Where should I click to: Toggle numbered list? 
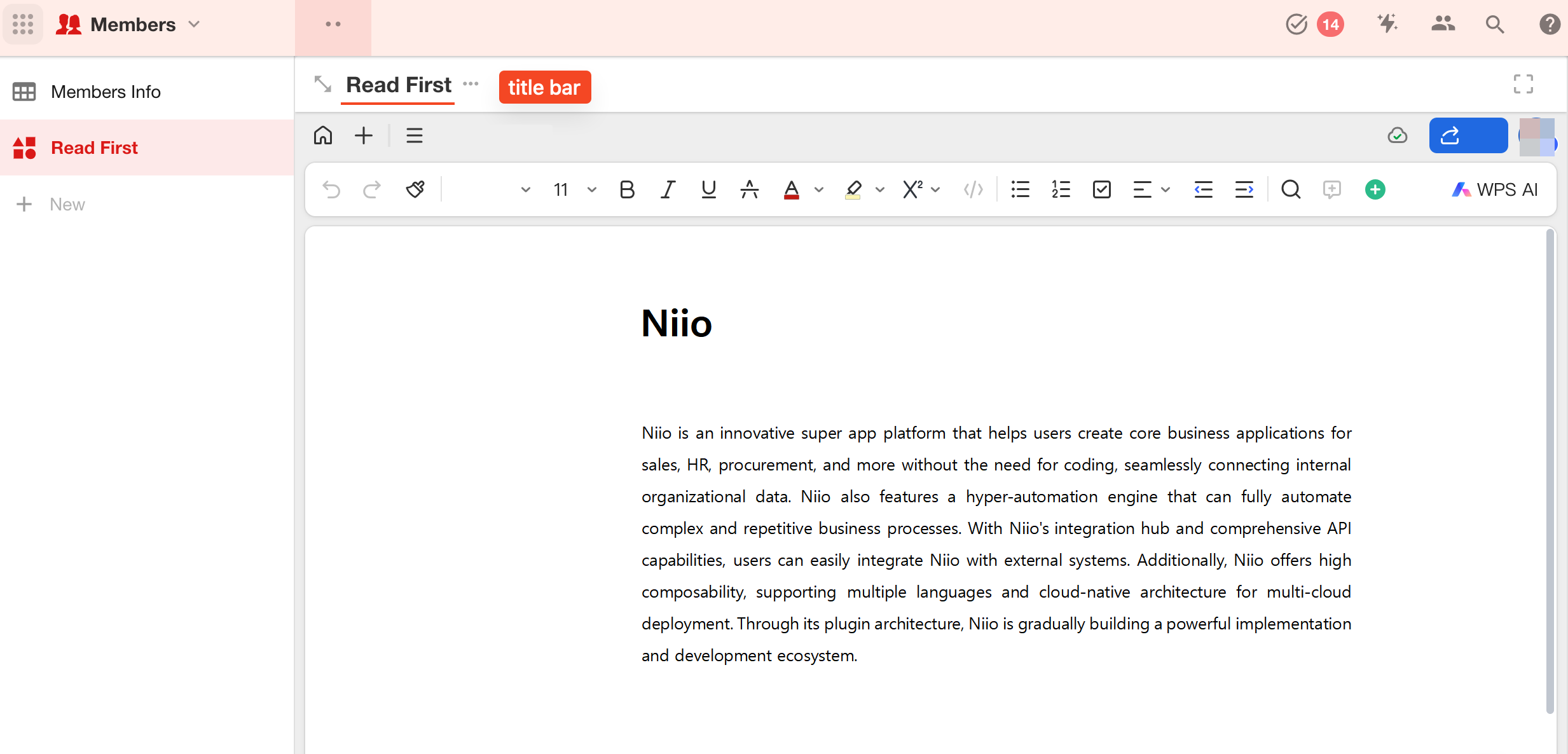(1061, 189)
